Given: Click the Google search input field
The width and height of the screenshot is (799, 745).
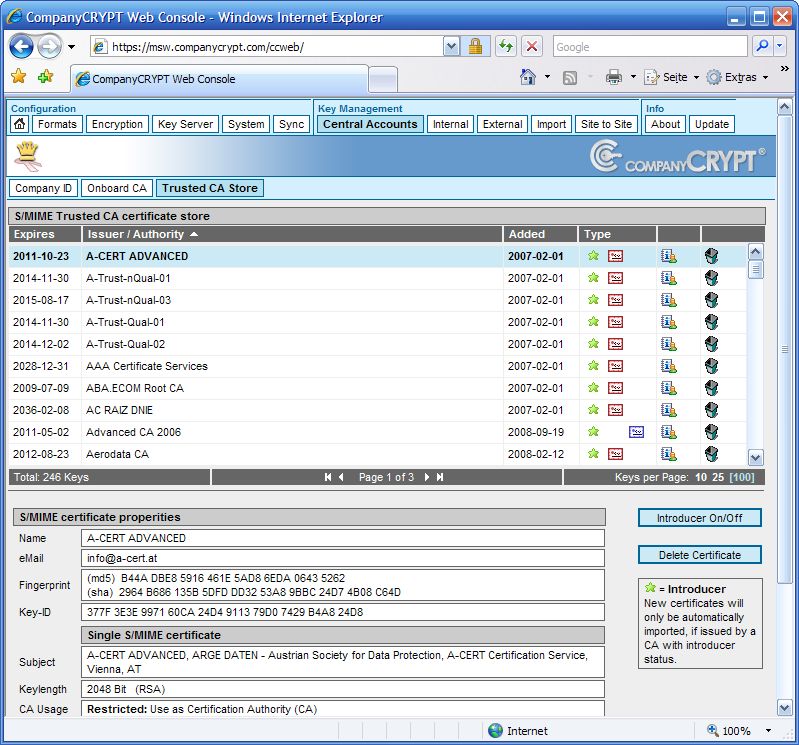Looking at the screenshot, I should (650, 47).
